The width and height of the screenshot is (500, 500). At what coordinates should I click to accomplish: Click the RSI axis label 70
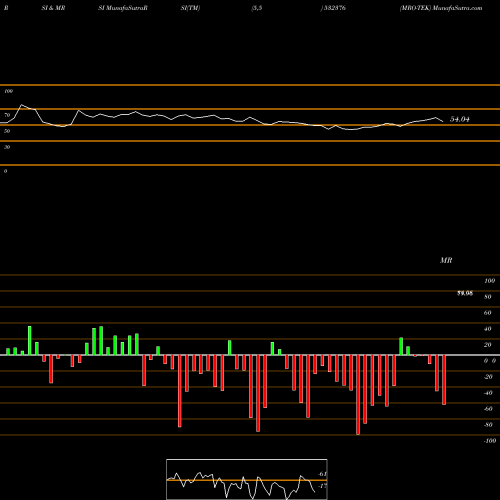pos(7,115)
